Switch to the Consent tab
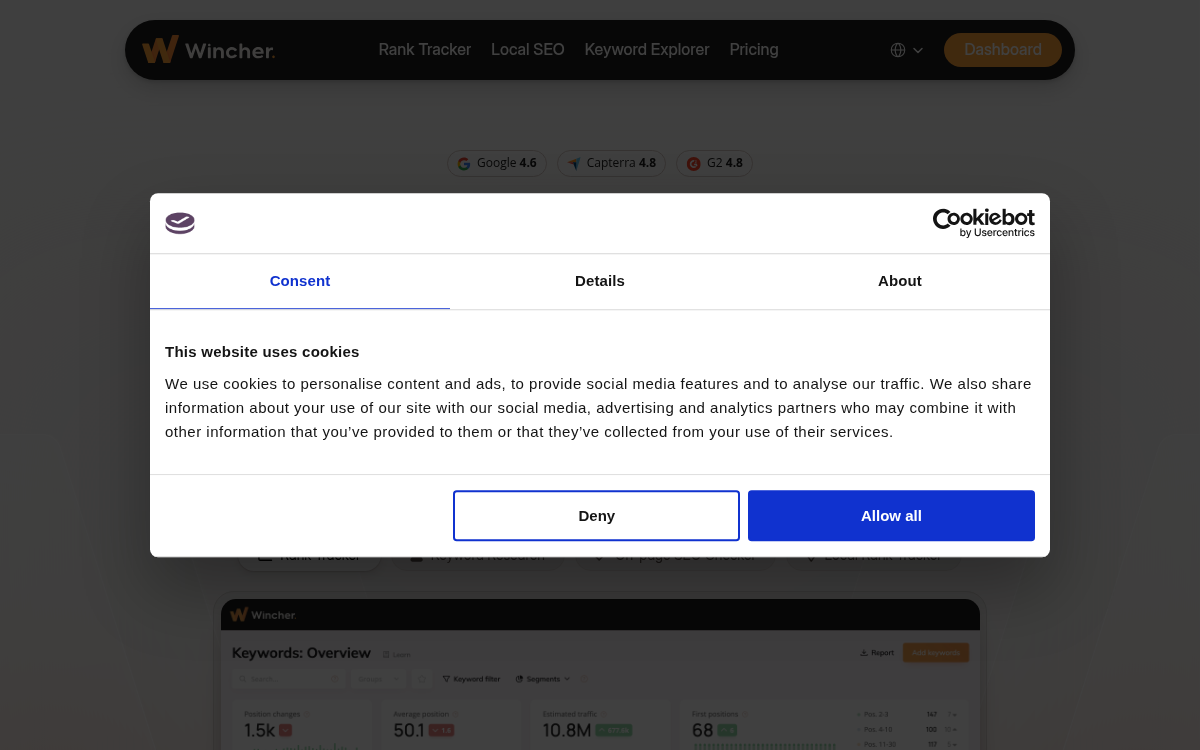 (x=300, y=281)
